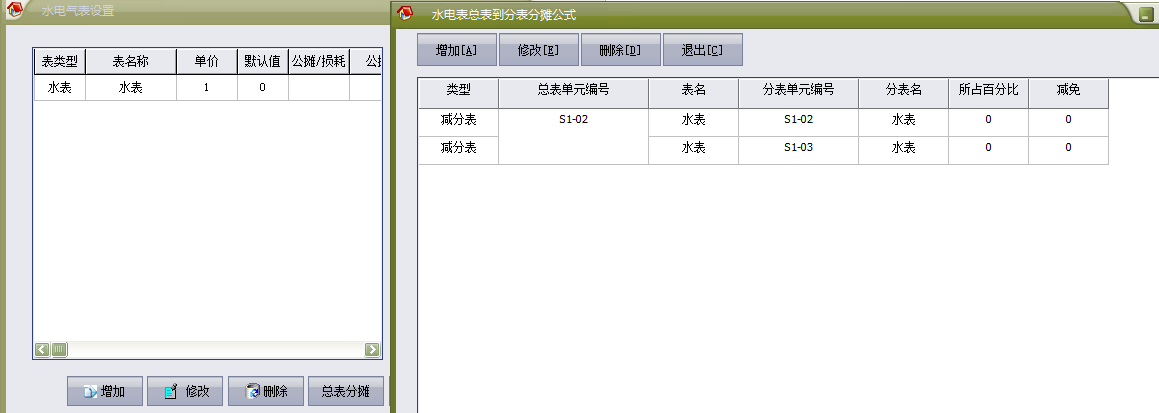This screenshot has width=1159, height=413.
Task: Click the app icon in 水电气表设置 title bar
Action: click(14, 10)
